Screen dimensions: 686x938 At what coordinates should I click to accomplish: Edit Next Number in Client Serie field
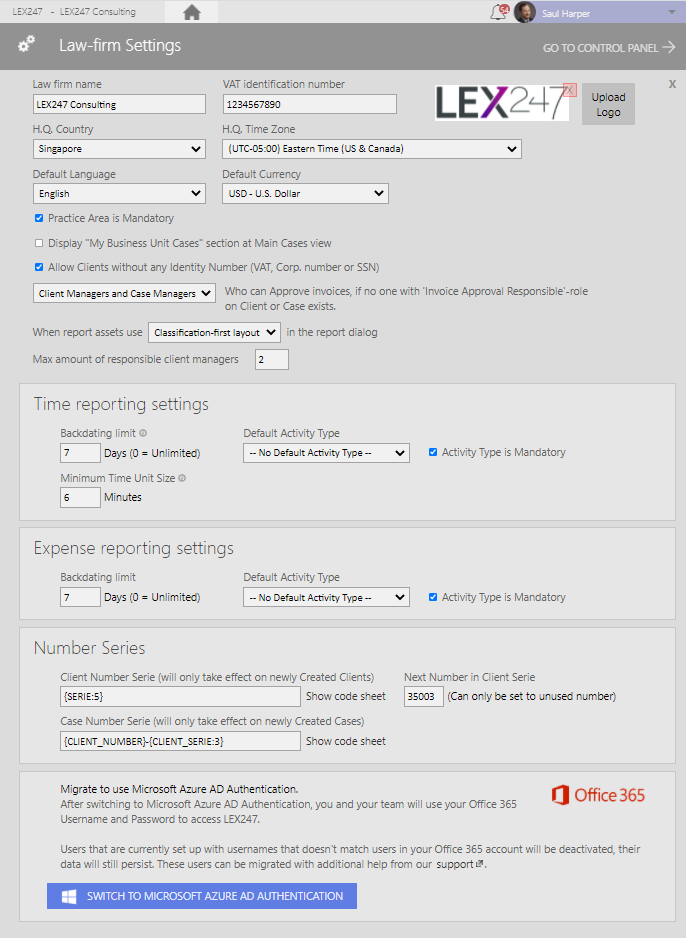click(x=423, y=696)
